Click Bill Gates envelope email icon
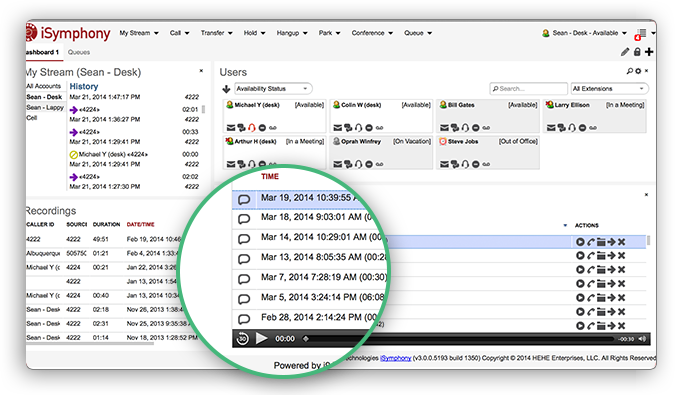 point(444,128)
